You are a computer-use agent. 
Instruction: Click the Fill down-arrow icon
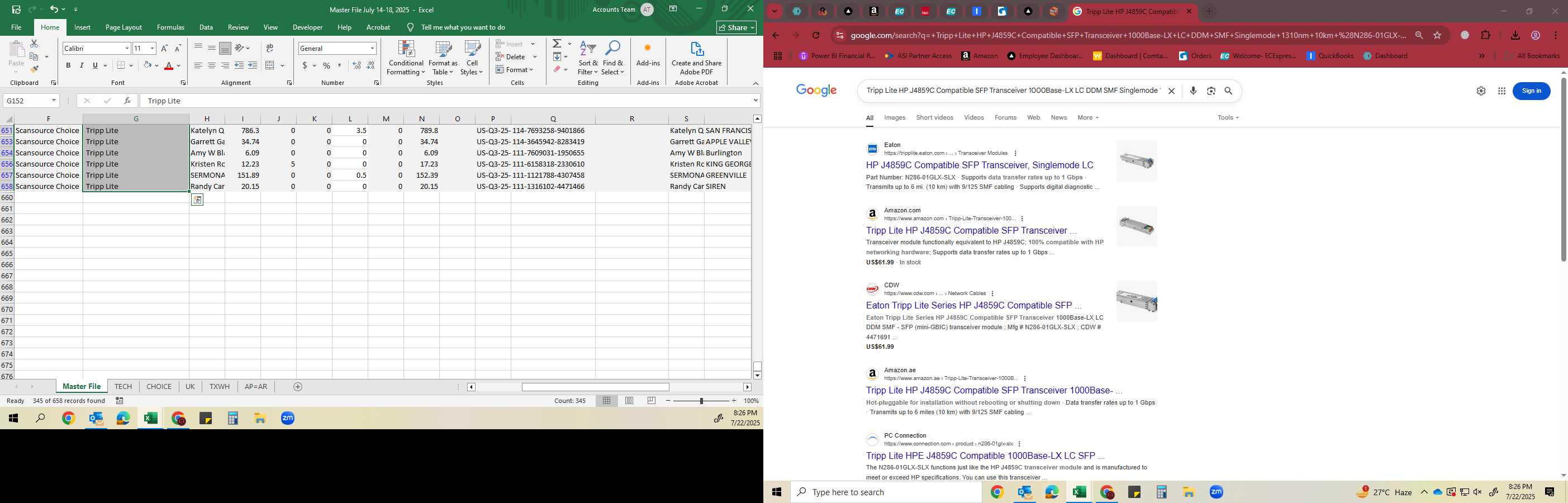(557, 56)
